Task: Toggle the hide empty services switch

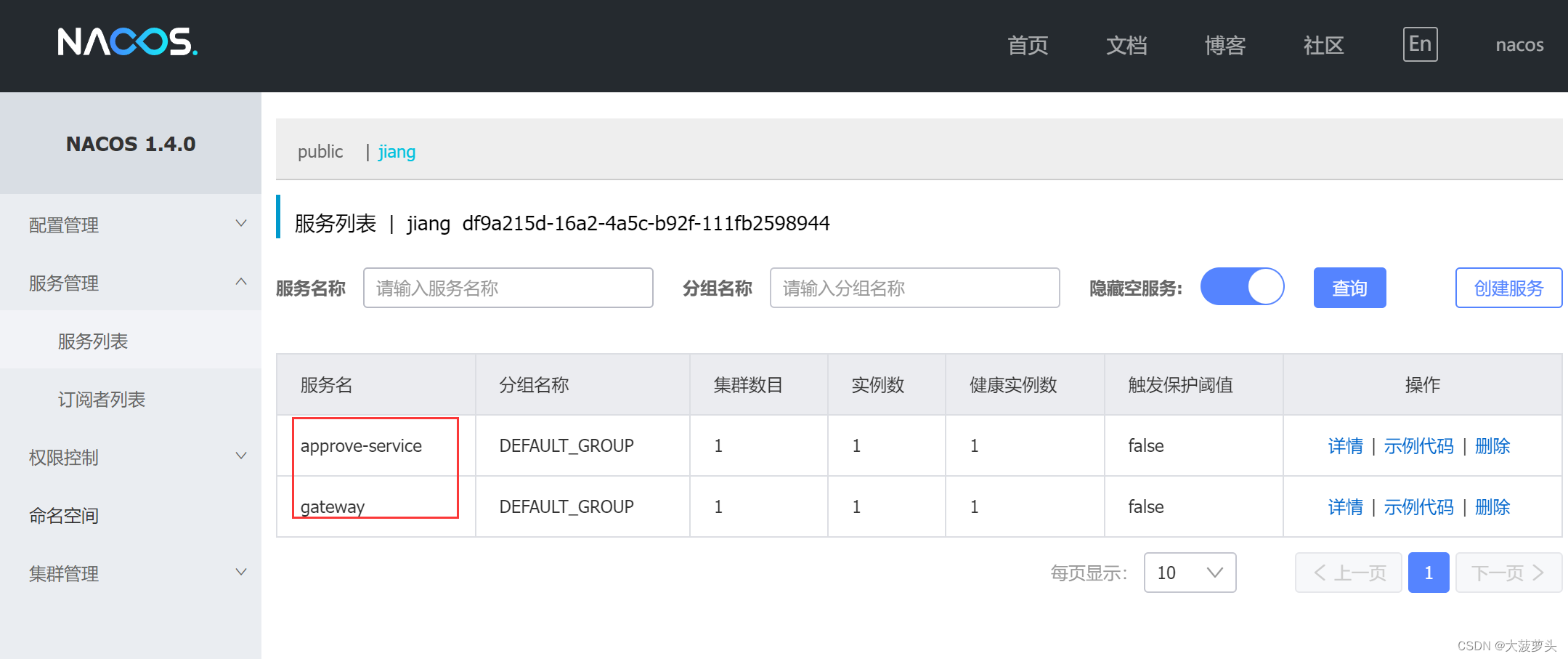Action: [1242, 287]
